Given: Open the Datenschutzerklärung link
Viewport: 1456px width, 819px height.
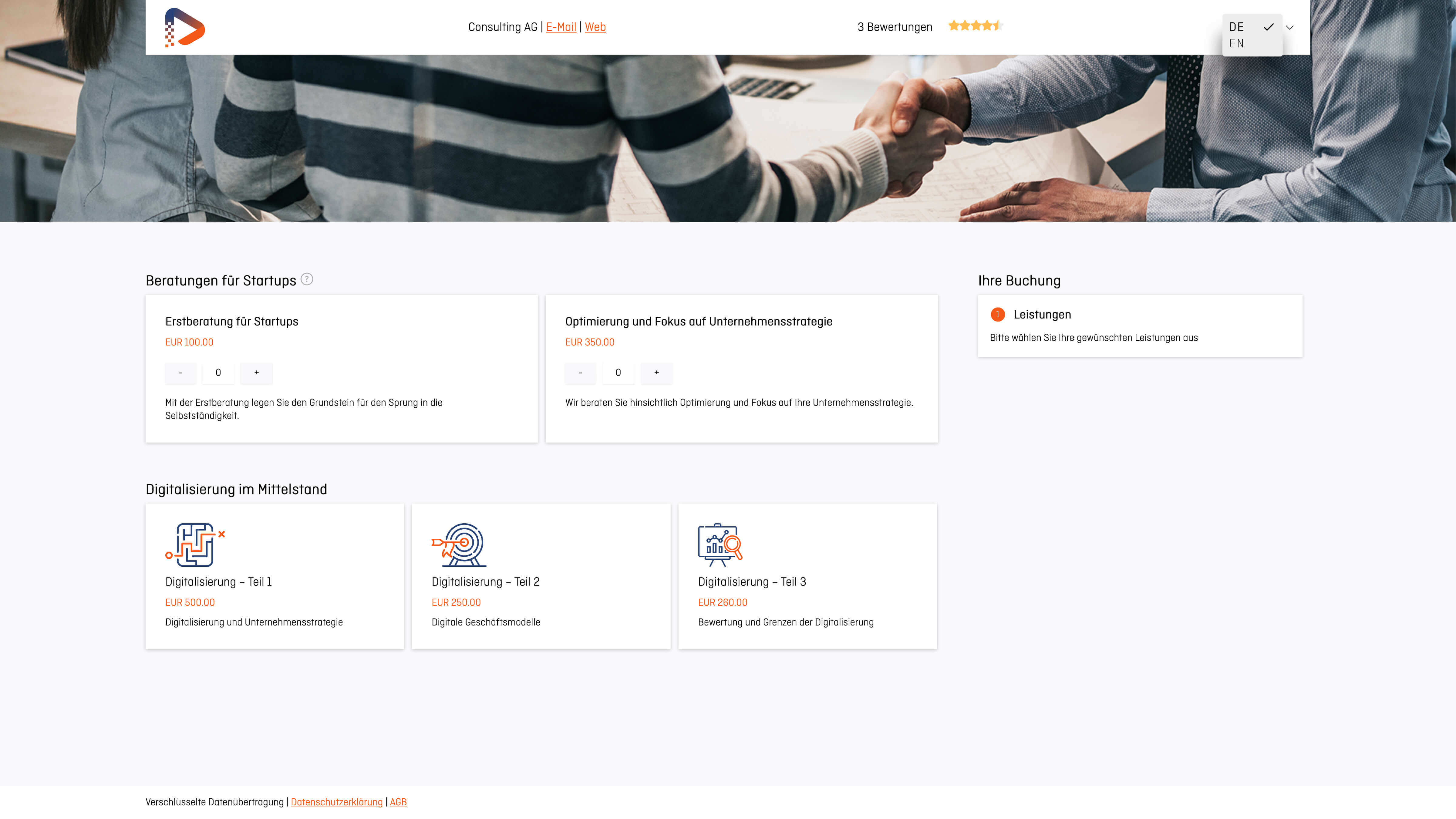Looking at the screenshot, I should coord(336,802).
